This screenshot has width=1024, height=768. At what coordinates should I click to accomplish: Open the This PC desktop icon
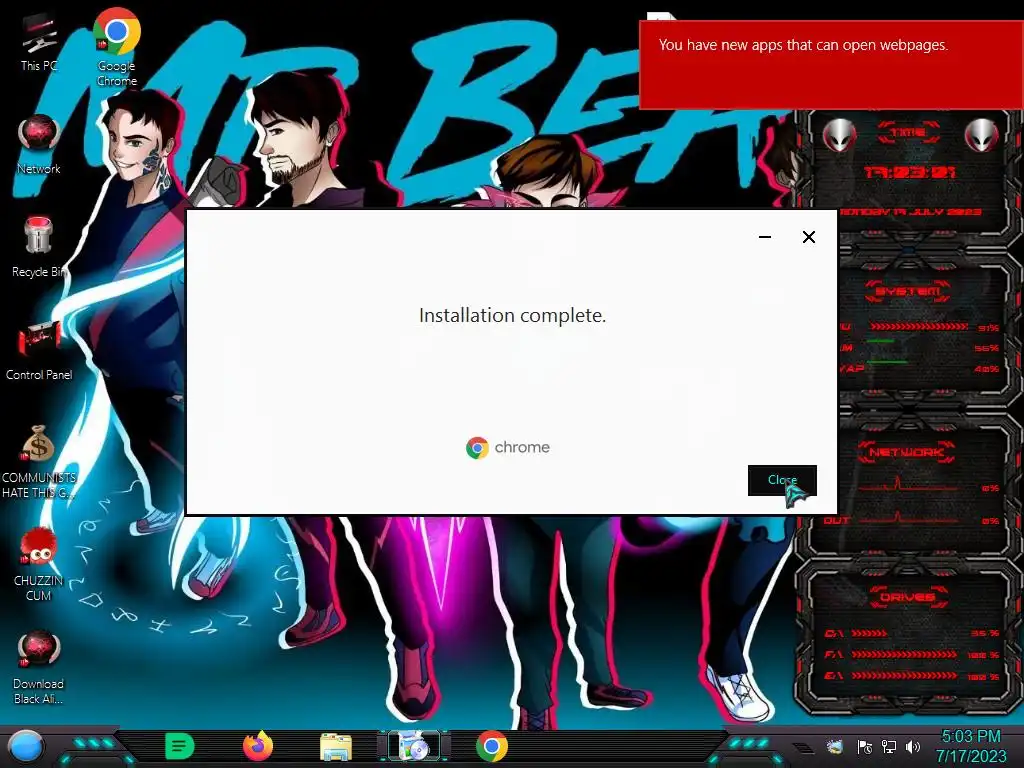coord(39,42)
